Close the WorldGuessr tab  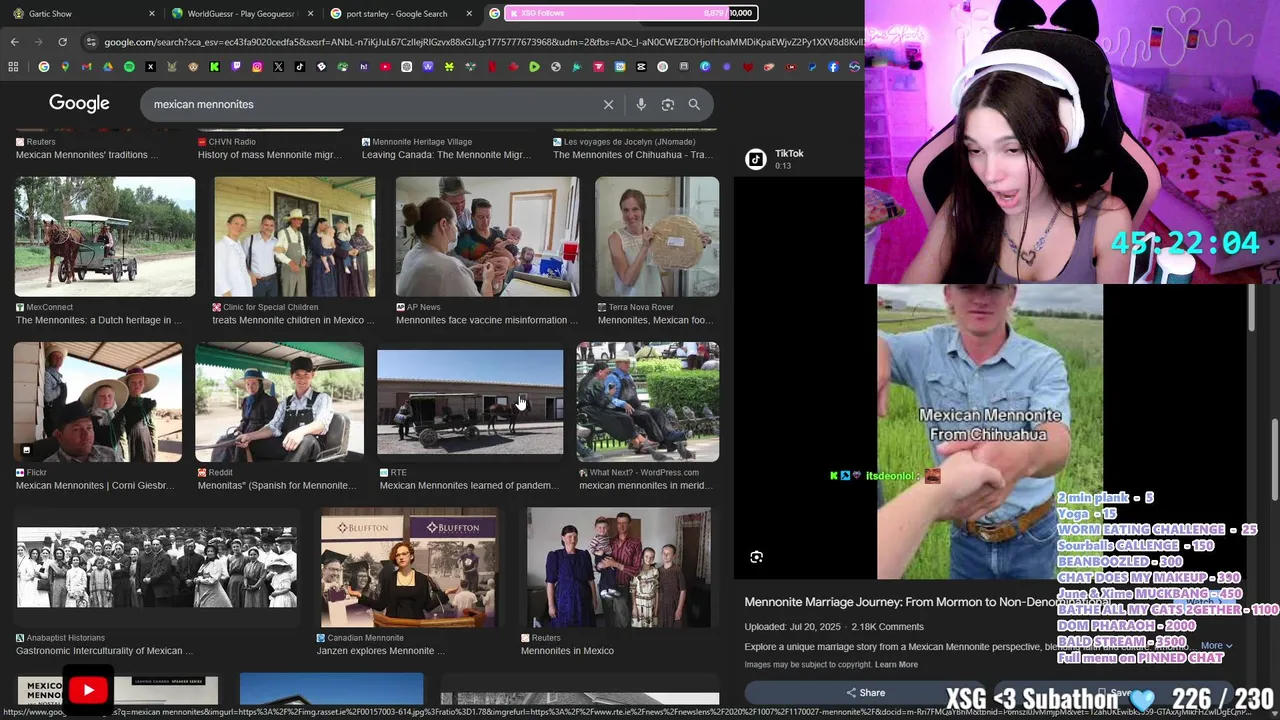[310, 14]
